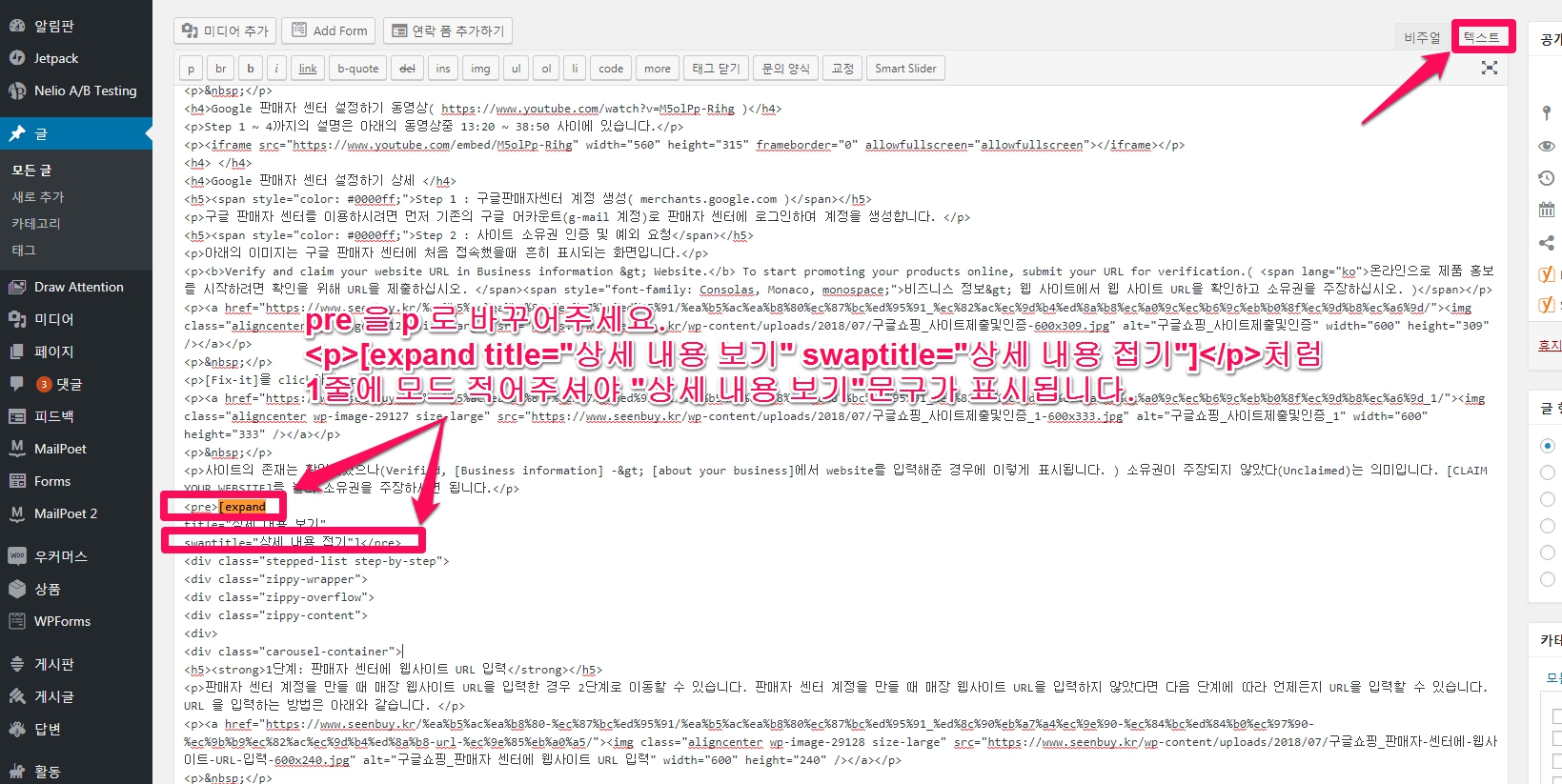
Task: Open Nelio A/B Testing menu
Action: point(85,90)
